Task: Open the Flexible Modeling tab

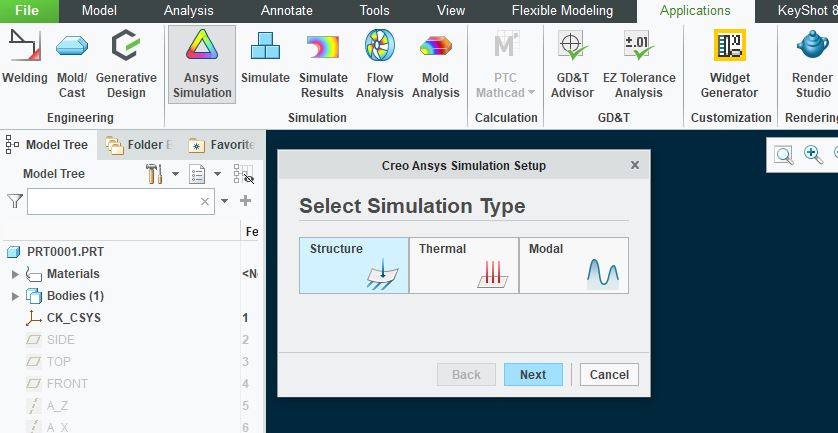Action: [x=562, y=11]
